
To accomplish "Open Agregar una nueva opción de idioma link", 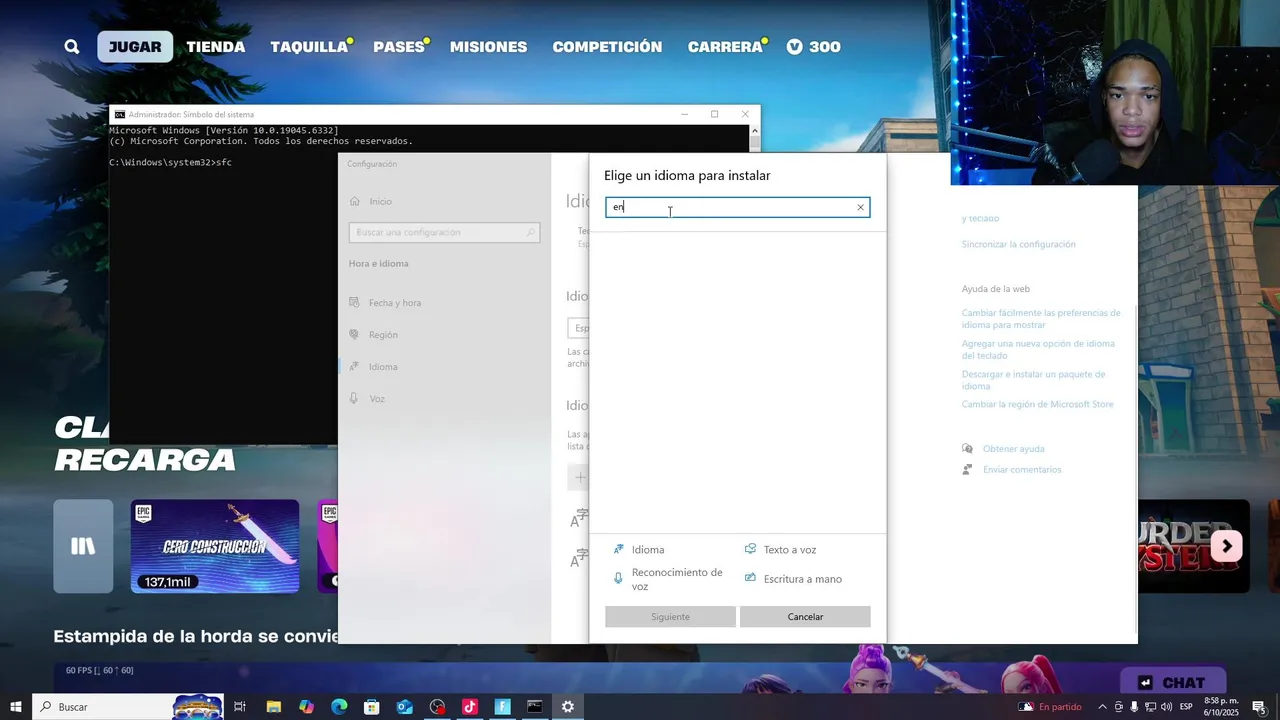I will pos(1038,349).
